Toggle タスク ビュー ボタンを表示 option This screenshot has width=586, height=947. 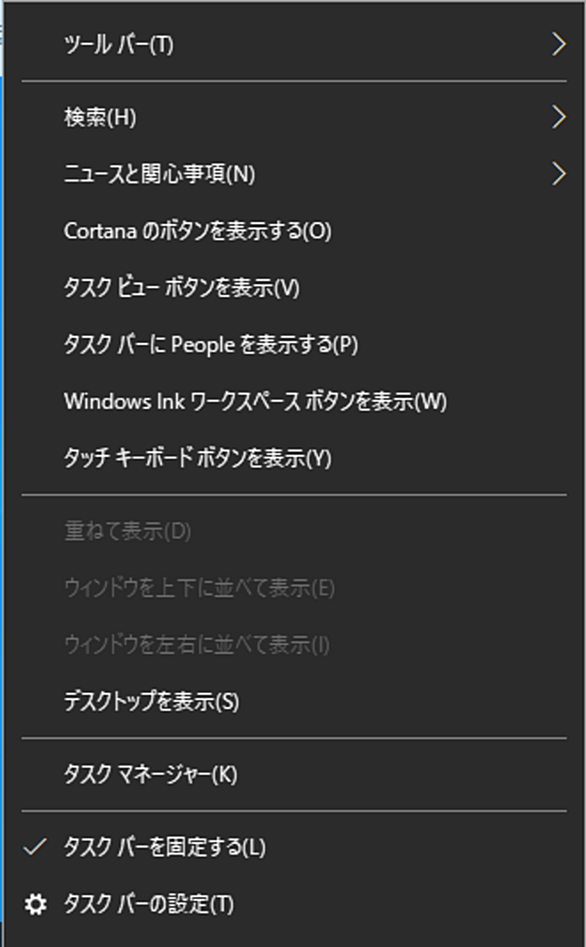(294, 287)
